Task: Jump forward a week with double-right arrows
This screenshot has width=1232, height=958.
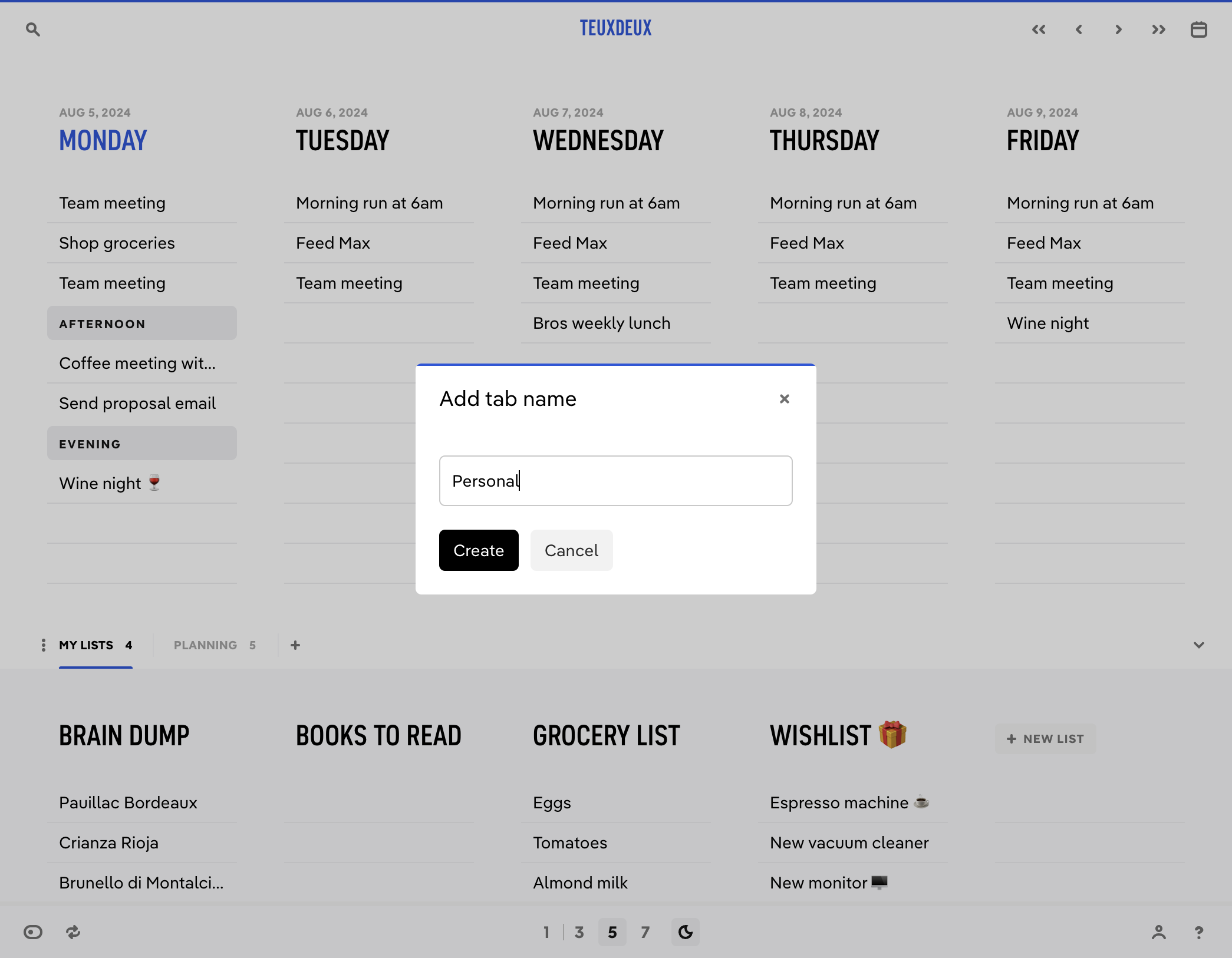Action: point(1159,29)
